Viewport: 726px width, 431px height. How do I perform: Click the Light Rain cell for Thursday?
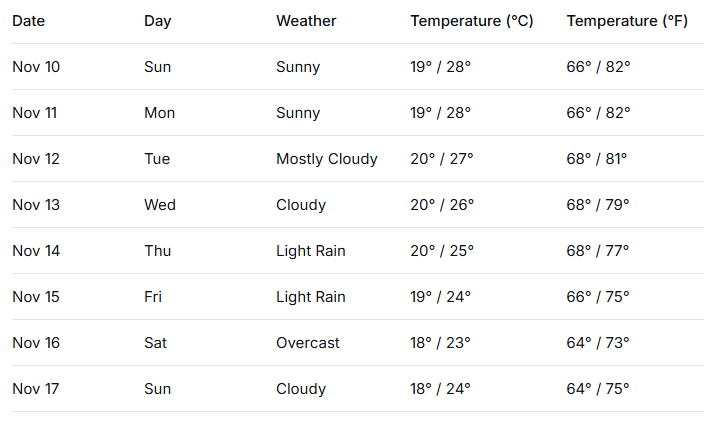[311, 251]
